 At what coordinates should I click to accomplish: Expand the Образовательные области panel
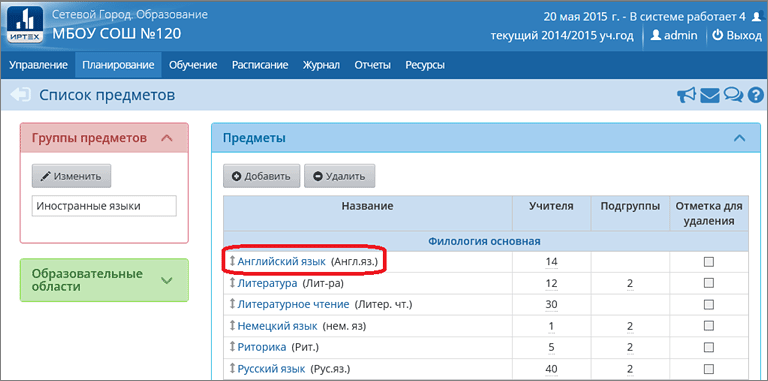[167, 281]
